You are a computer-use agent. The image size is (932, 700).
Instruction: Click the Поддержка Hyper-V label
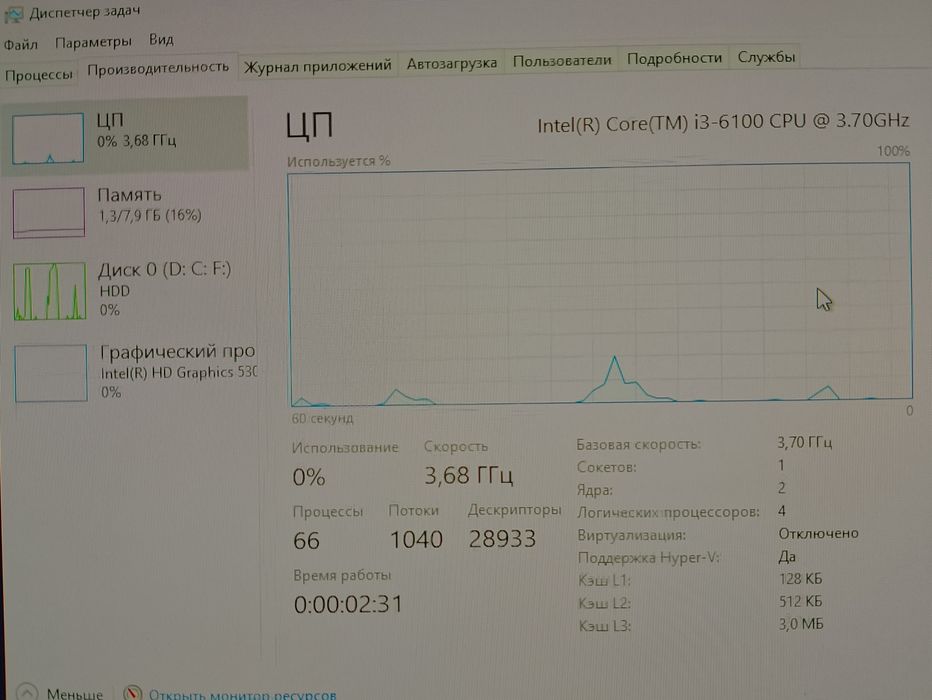tap(648, 558)
